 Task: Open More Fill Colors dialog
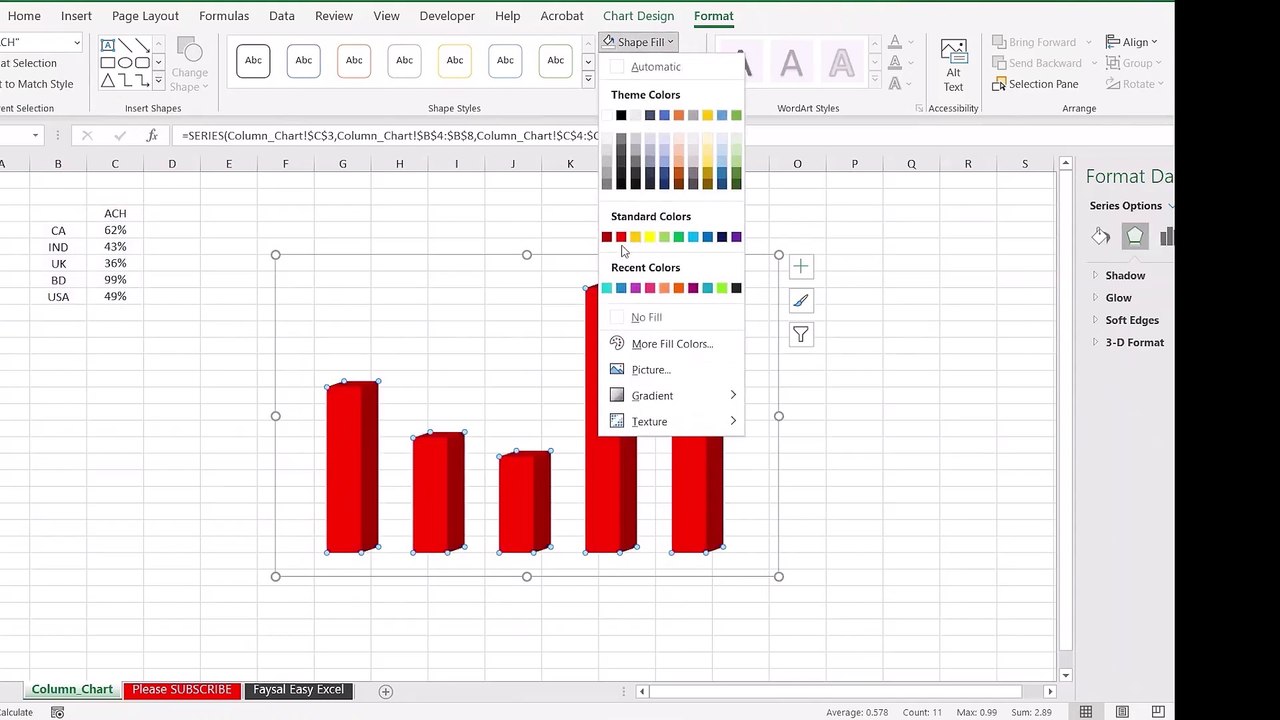[x=672, y=344]
